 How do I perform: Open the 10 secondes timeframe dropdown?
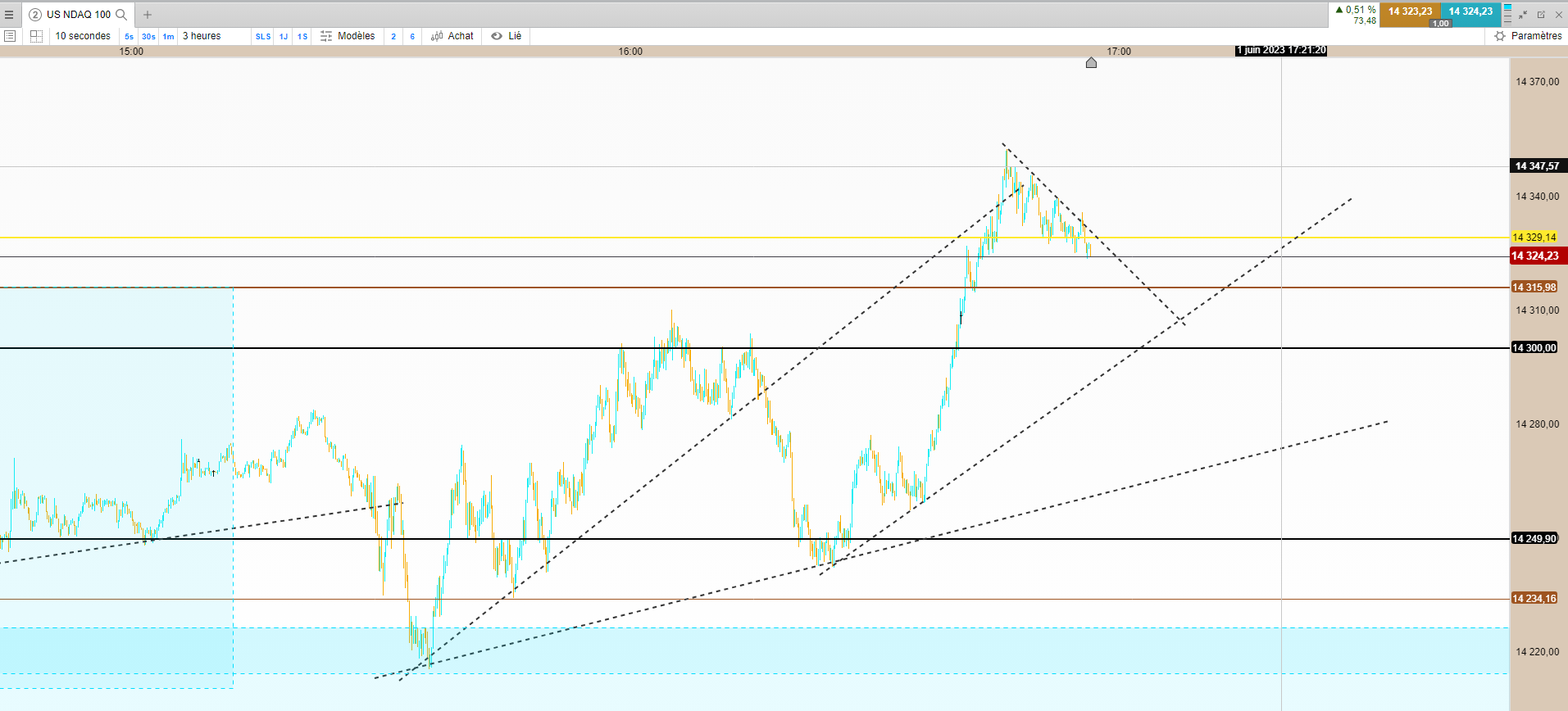coord(83,36)
